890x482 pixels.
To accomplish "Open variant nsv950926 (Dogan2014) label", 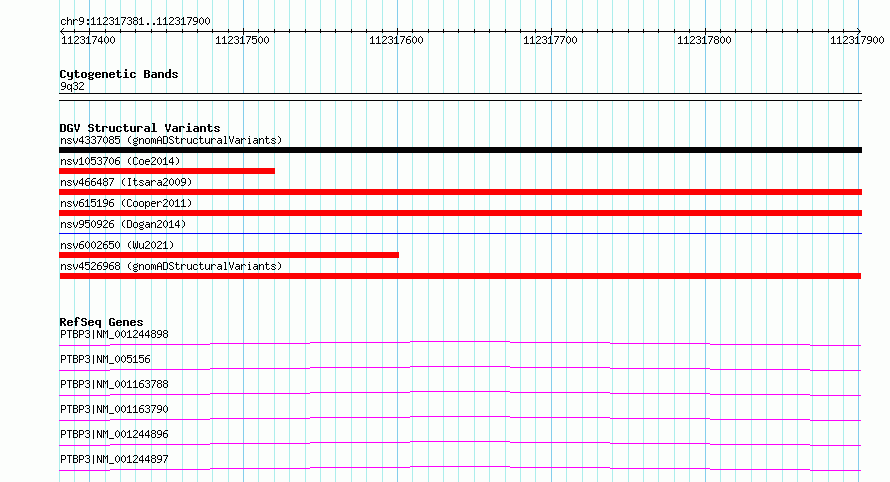I will [123, 224].
